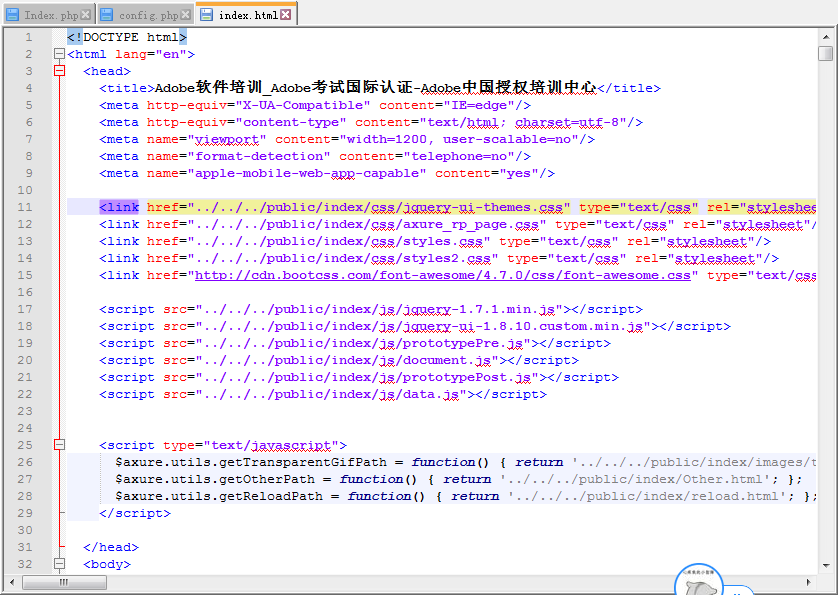The height and width of the screenshot is (595, 838).
Task: Collapse the head block fold marker
Action: (59, 71)
